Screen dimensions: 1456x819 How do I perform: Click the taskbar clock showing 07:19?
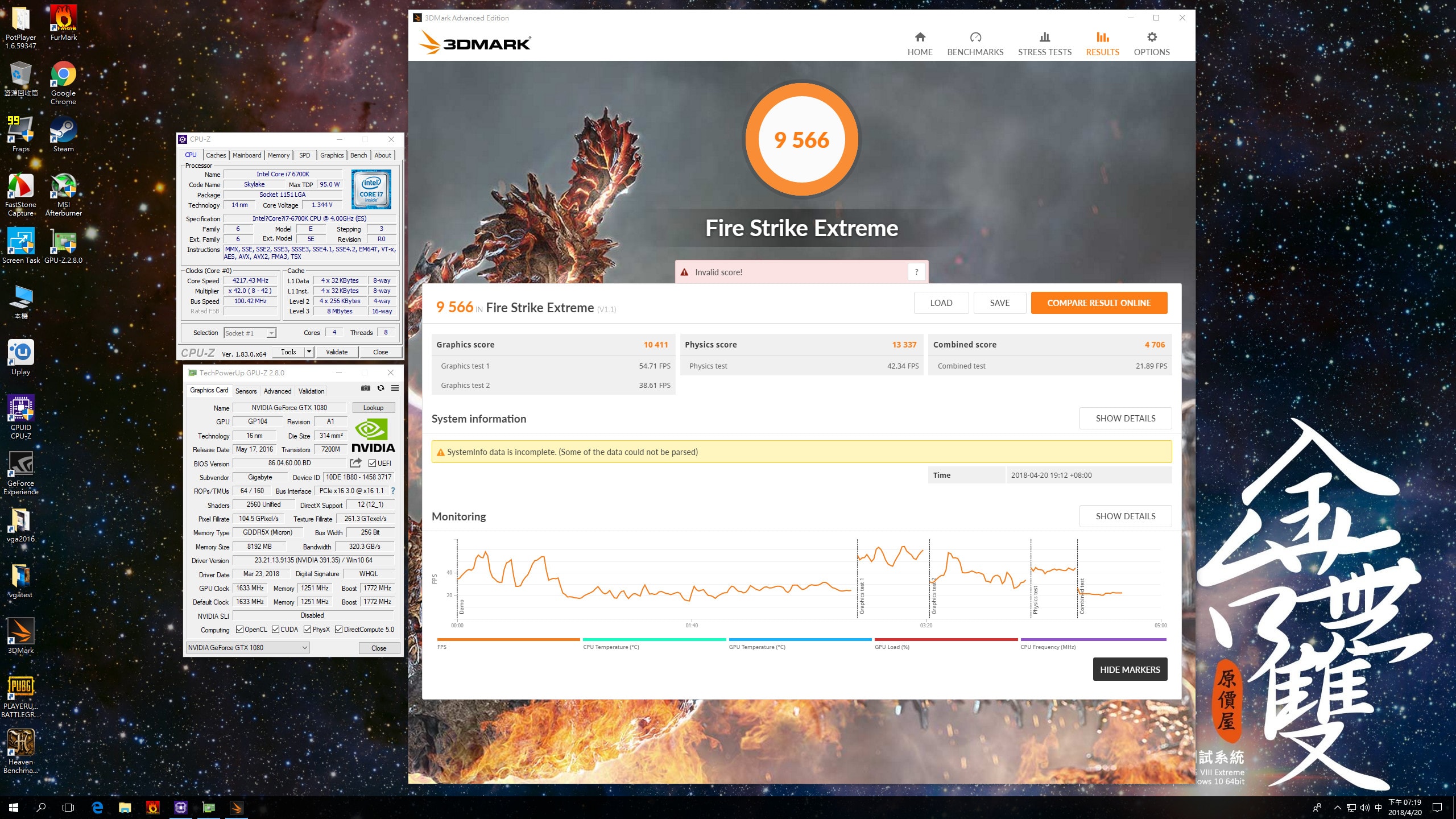point(1405,808)
